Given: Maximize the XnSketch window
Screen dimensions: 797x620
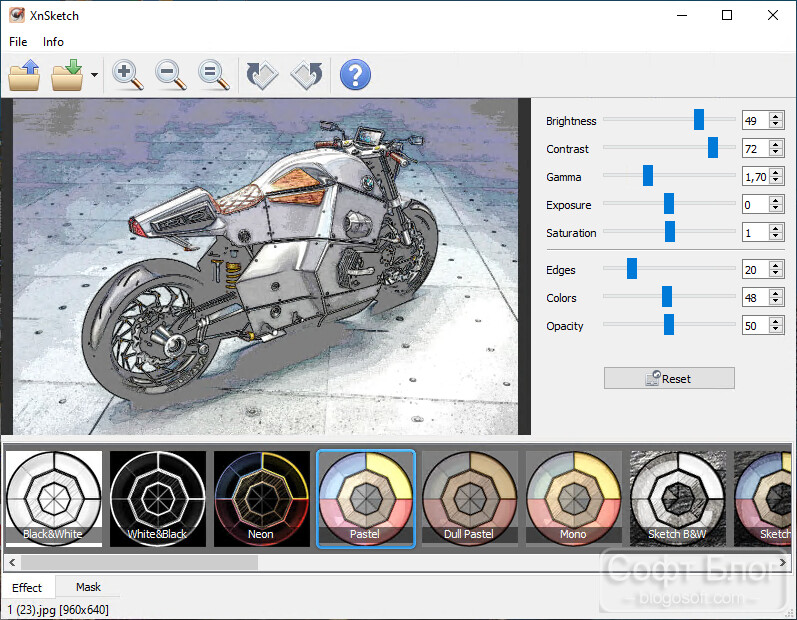Looking at the screenshot, I should pos(727,15).
